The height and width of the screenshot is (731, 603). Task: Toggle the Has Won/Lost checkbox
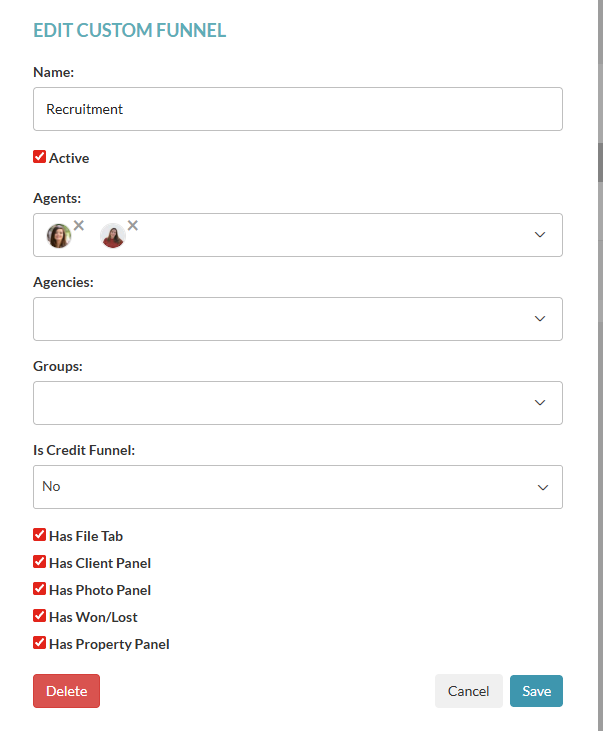40,616
